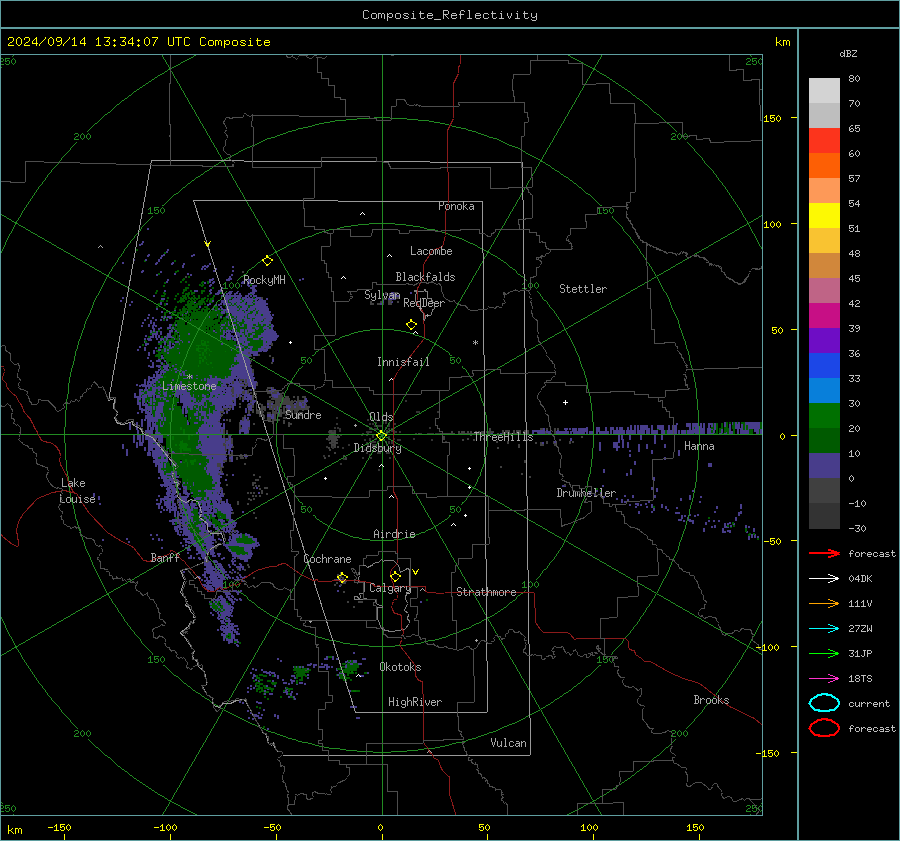This screenshot has height=841, width=900.
Task: Click the magenta 39-42 dBZ swatch
Action: pos(824,316)
